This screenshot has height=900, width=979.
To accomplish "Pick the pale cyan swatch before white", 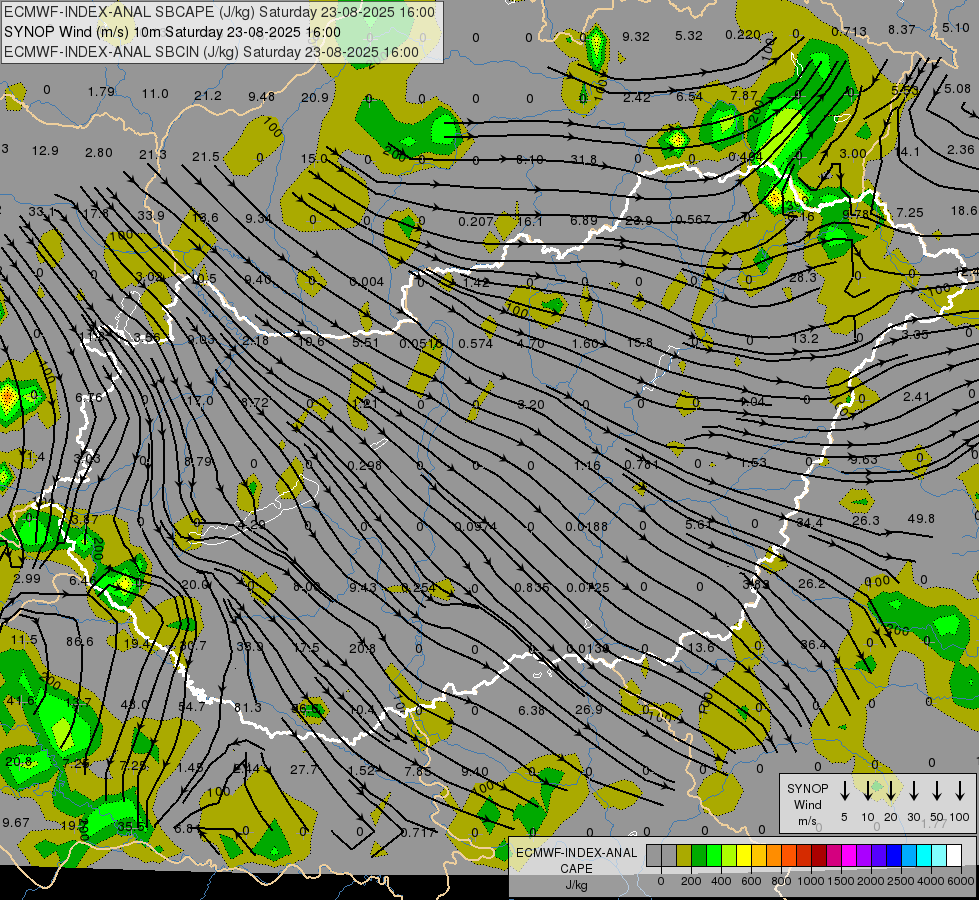I will pyautogui.click(x=938, y=855).
